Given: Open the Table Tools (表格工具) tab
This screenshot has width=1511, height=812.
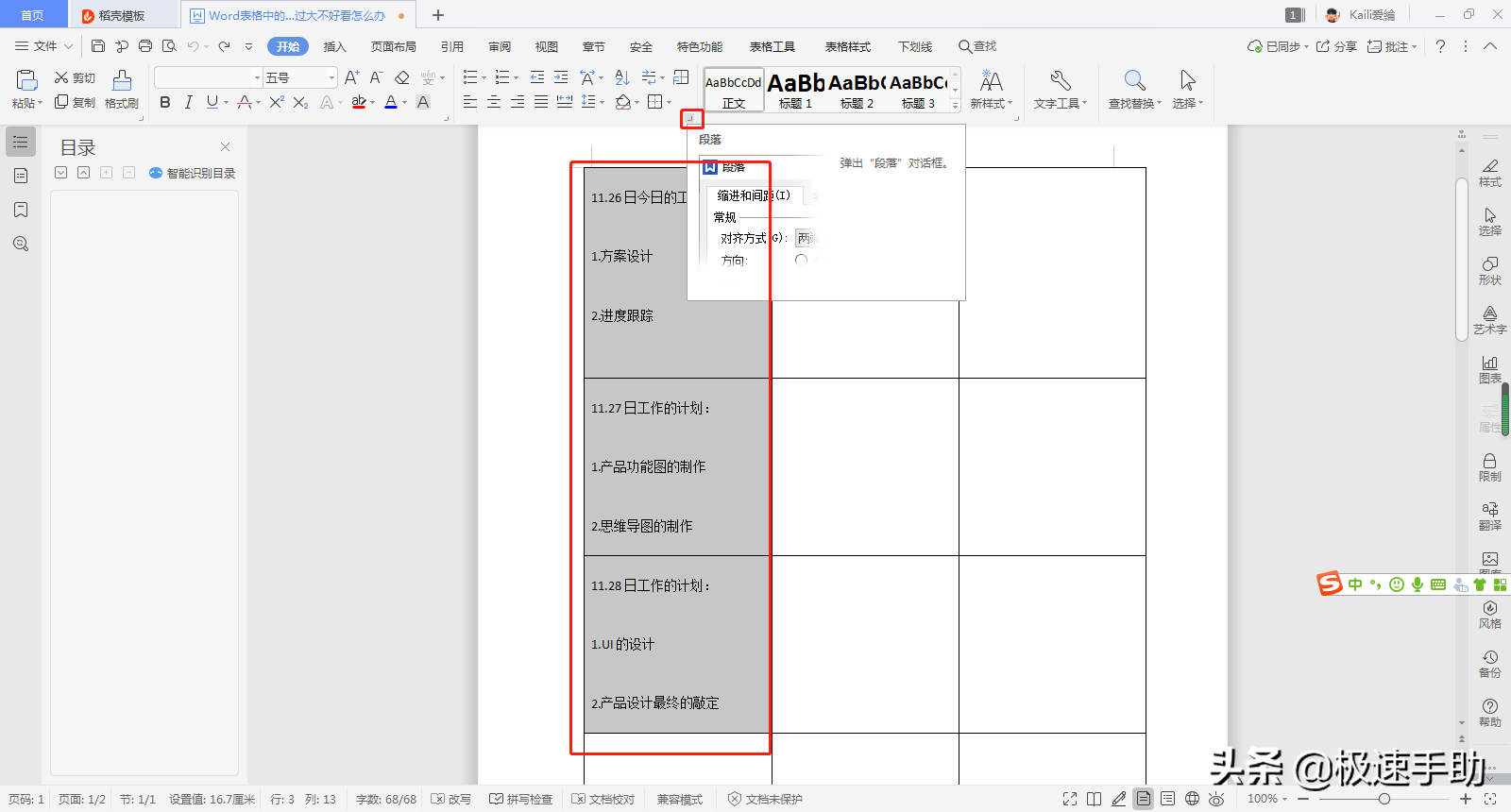Looking at the screenshot, I should [772, 46].
